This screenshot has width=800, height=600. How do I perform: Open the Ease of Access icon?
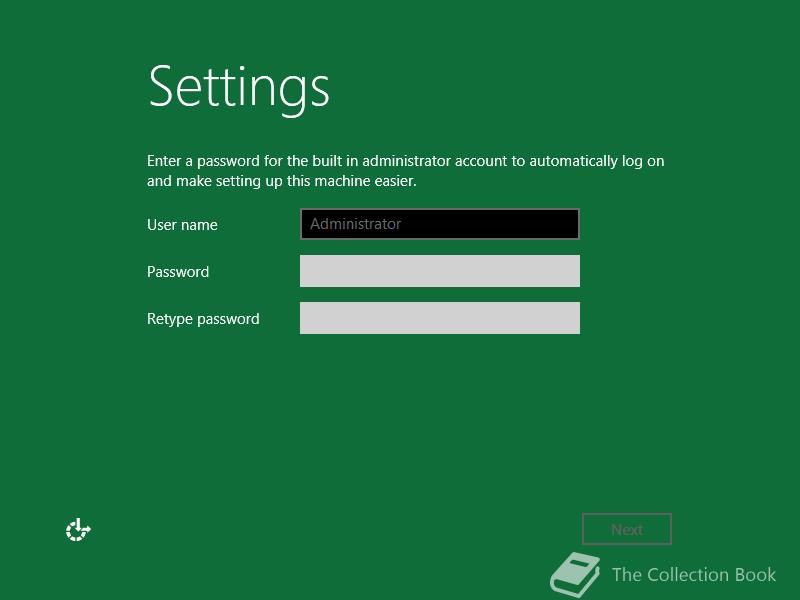(x=78, y=530)
